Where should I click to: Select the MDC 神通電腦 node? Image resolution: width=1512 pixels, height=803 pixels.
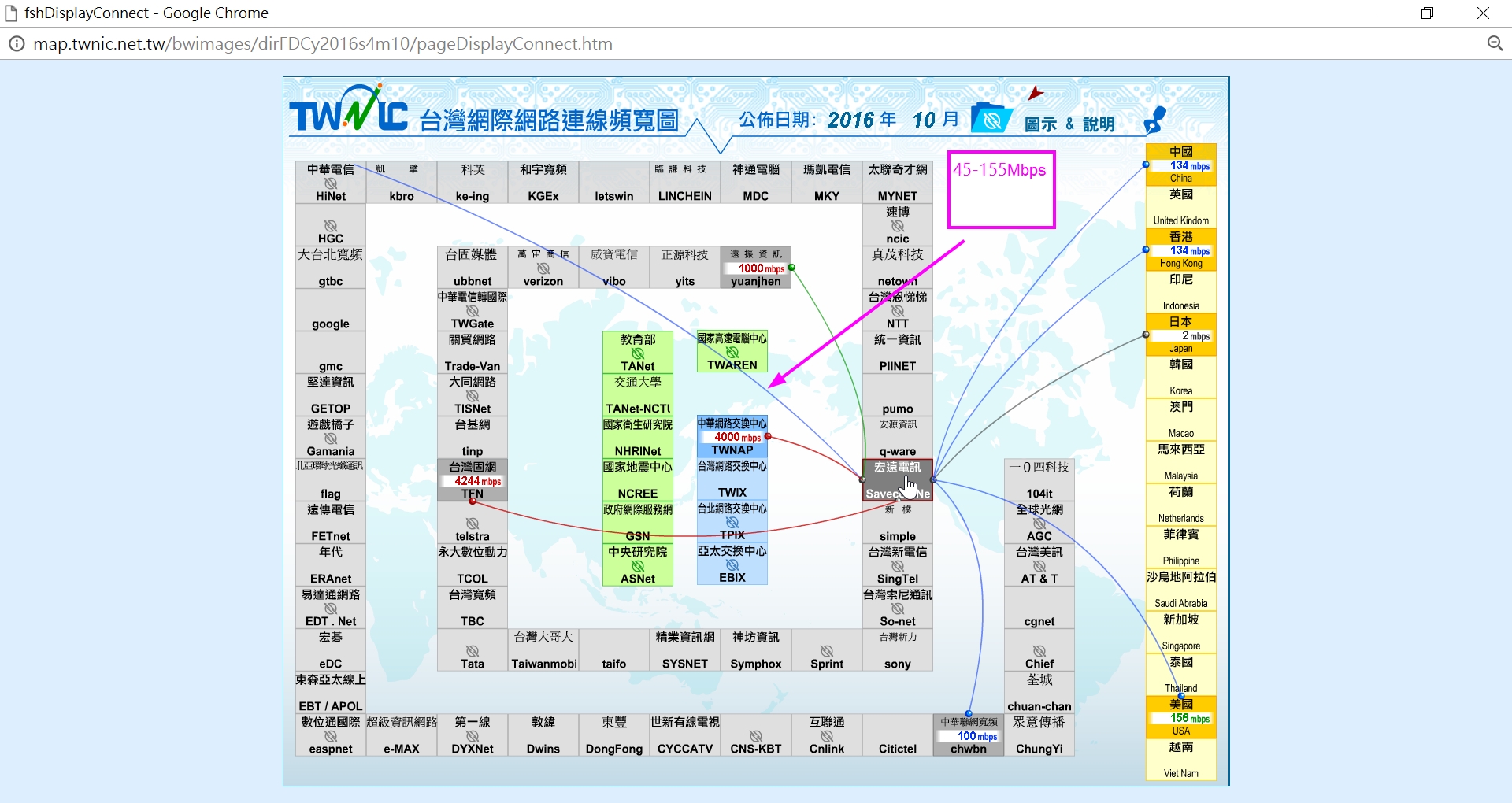click(x=756, y=183)
